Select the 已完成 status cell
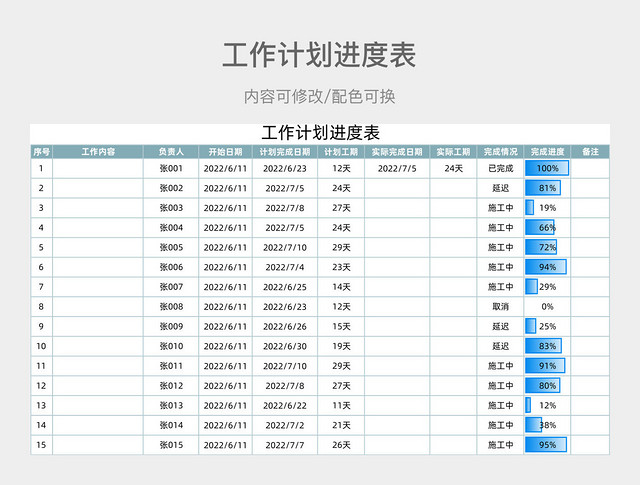The height and width of the screenshot is (485, 640). 500,168
